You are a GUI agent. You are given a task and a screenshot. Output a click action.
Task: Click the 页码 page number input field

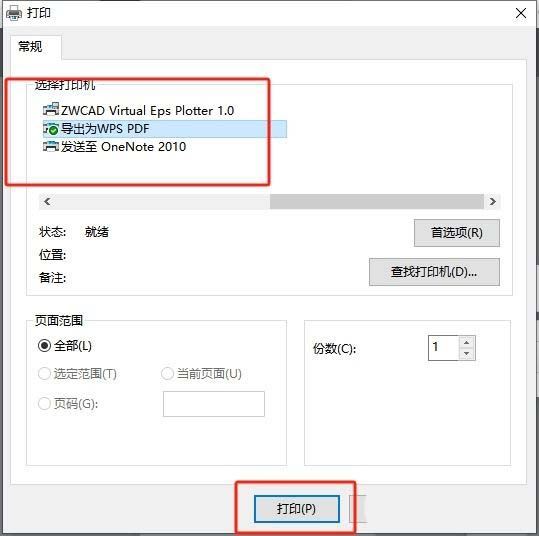pos(214,404)
